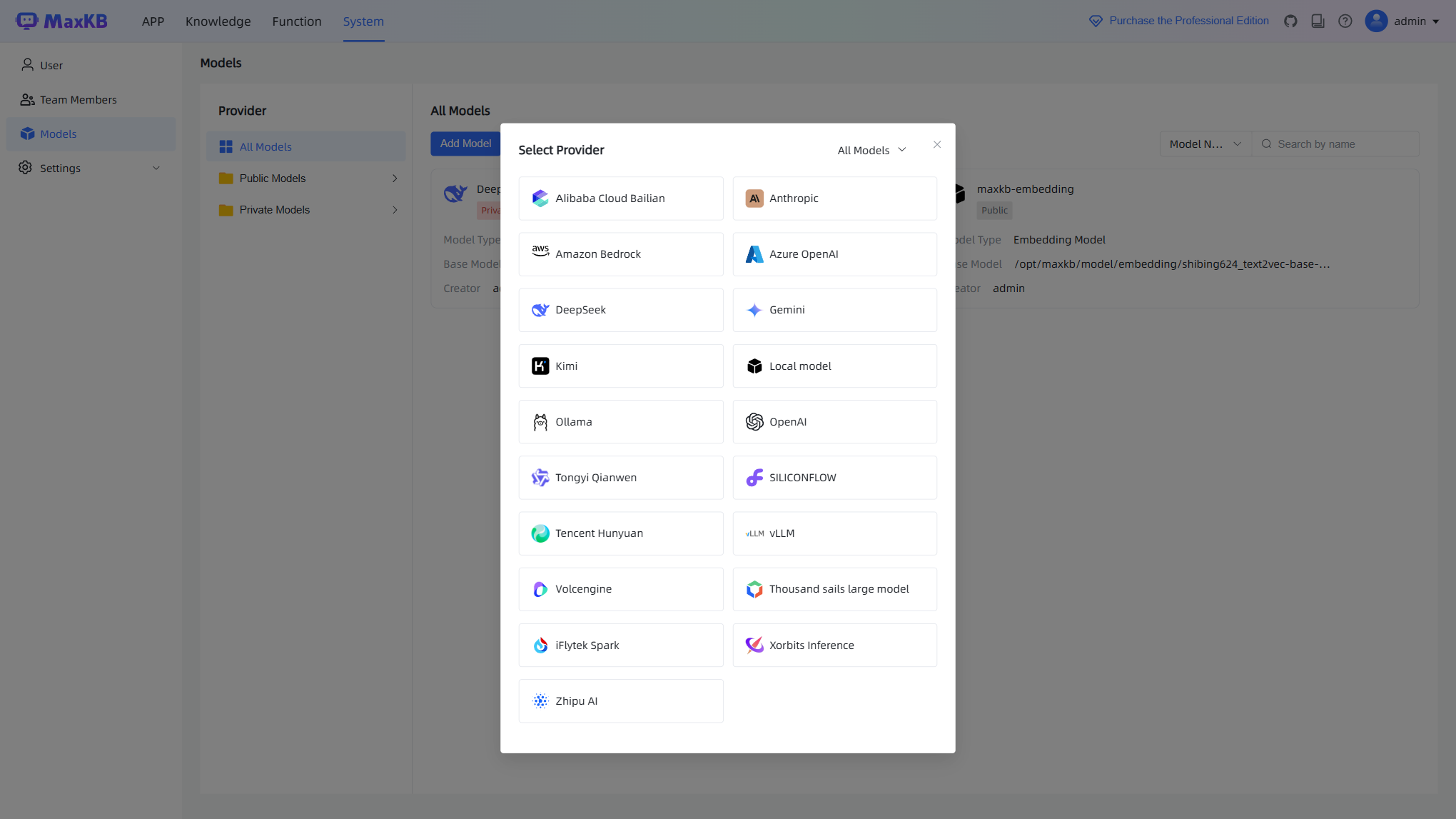Select the Ollama provider icon
Viewport: 1456px width, 819px height.
[x=540, y=421]
